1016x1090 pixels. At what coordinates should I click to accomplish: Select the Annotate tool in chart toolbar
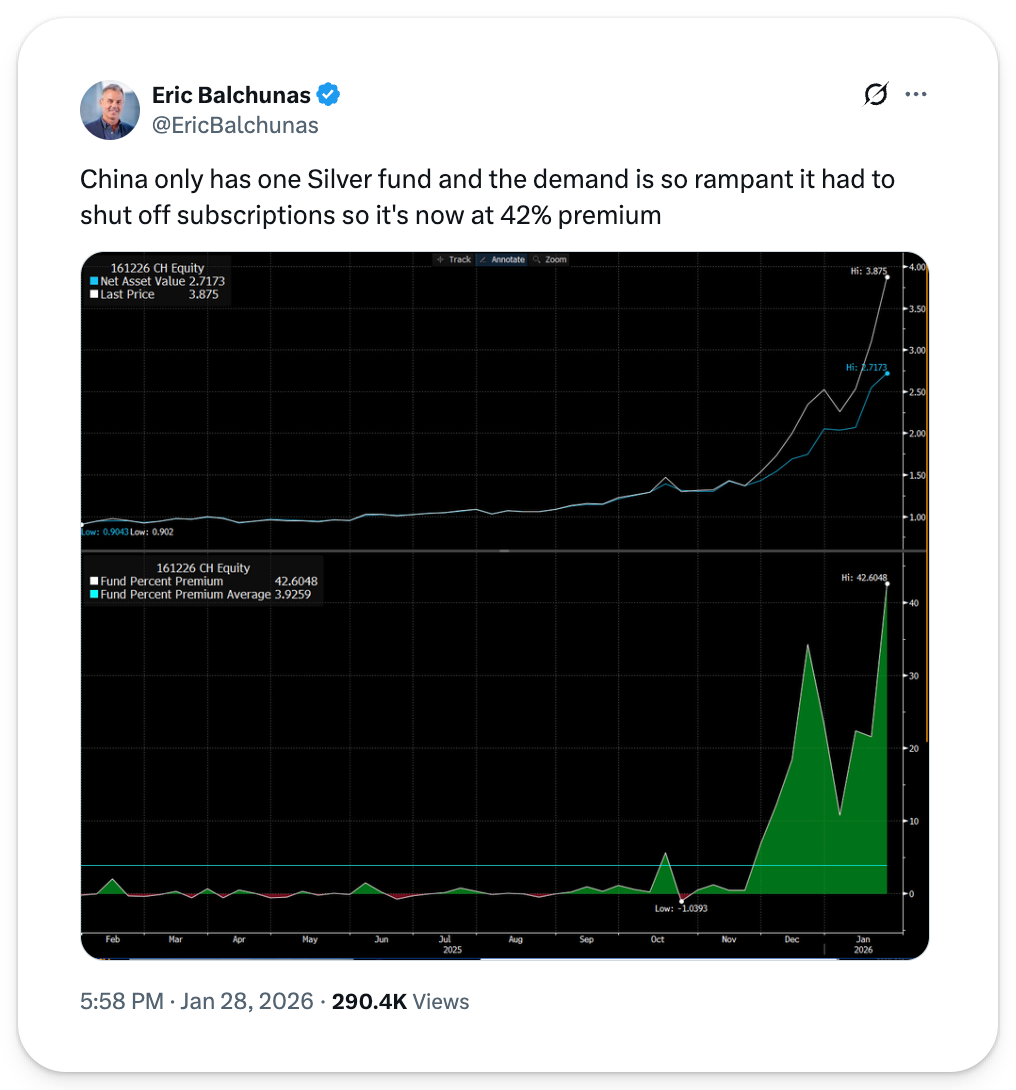502,259
